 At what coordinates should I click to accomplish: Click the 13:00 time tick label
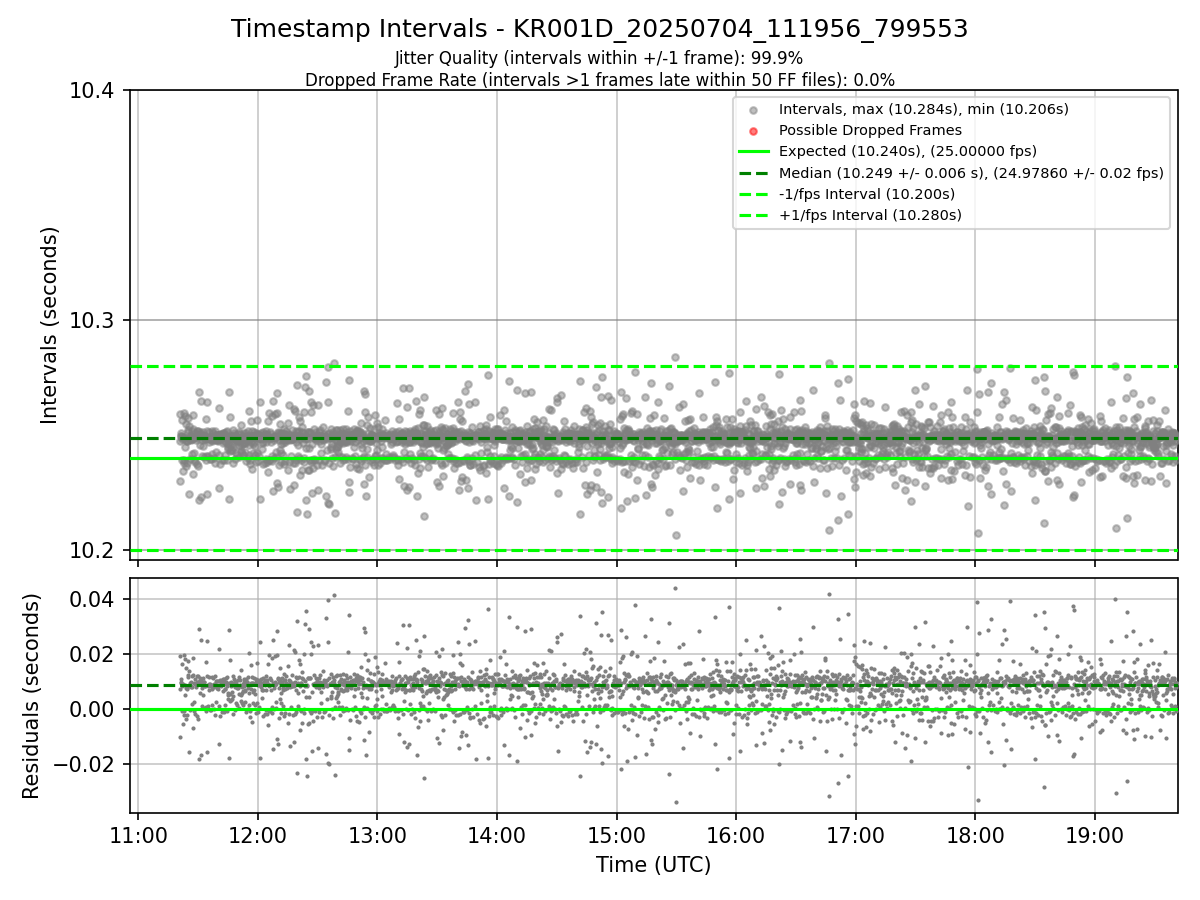pyautogui.click(x=377, y=834)
